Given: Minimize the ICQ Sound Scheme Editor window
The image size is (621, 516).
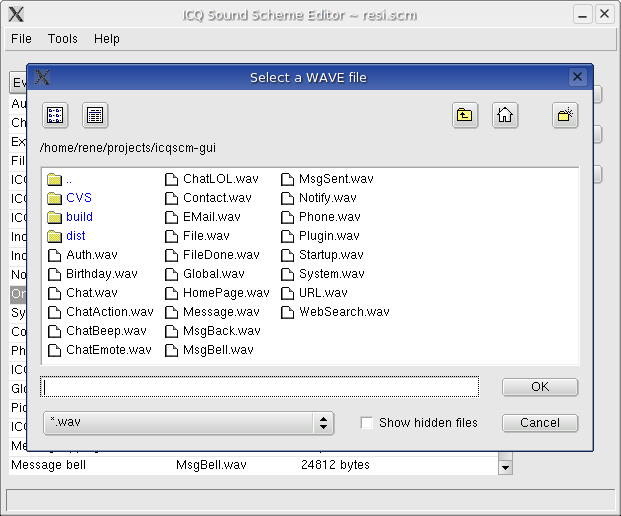Looking at the screenshot, I should coord(583,15).
